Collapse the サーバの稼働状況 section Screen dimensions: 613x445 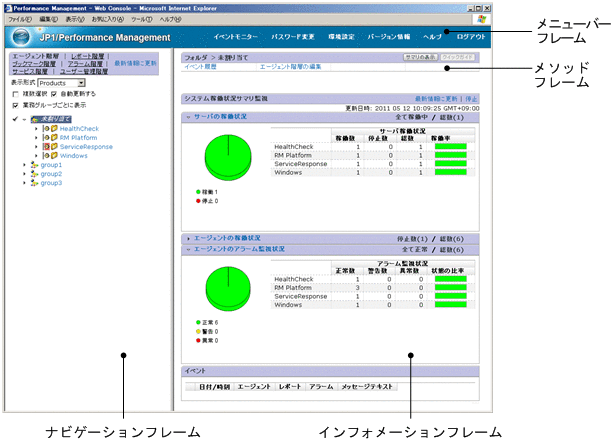point(188,117)
